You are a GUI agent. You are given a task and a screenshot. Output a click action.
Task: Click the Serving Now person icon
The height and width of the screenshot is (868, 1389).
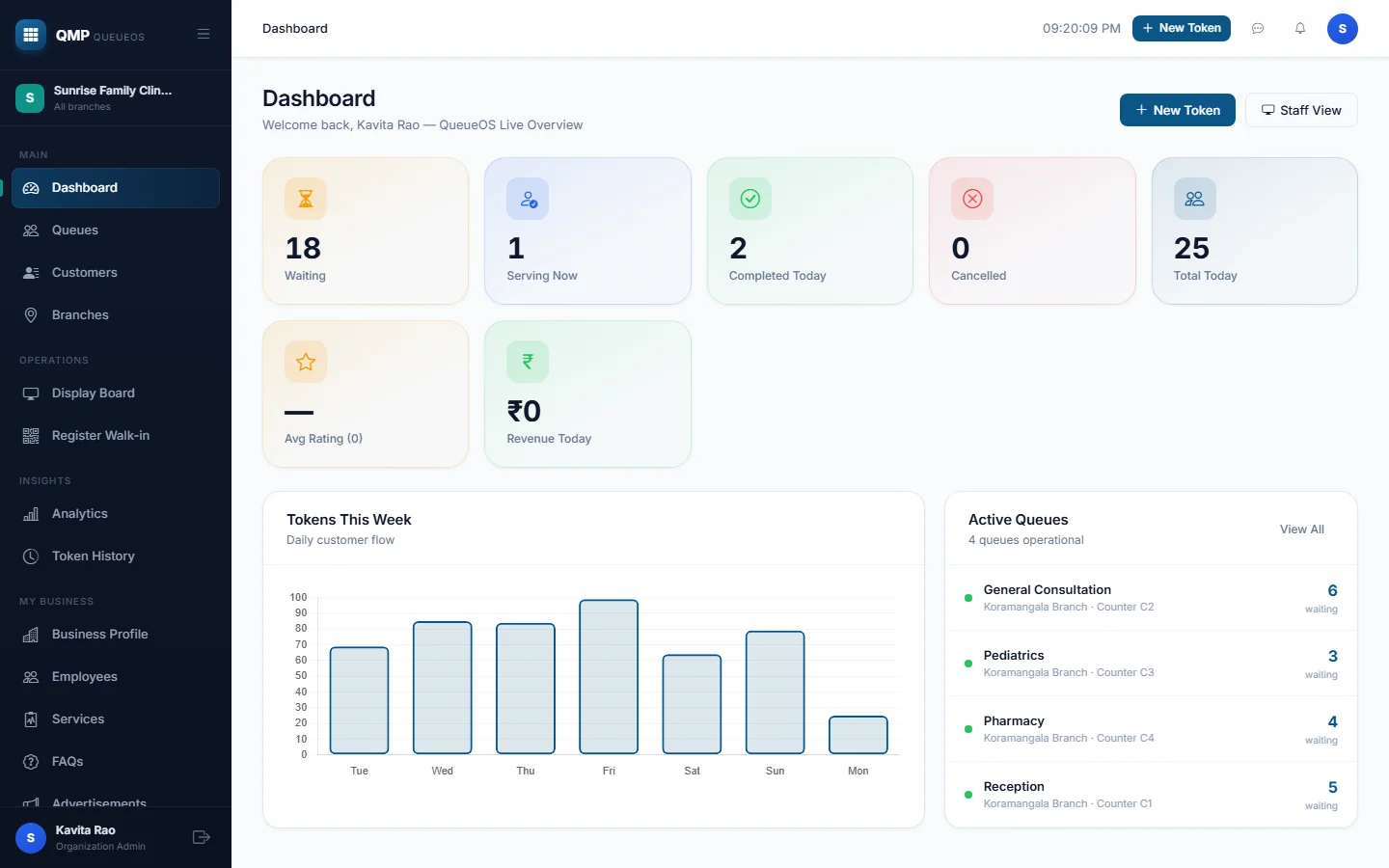pyautogui.click(x=528, y=199)
